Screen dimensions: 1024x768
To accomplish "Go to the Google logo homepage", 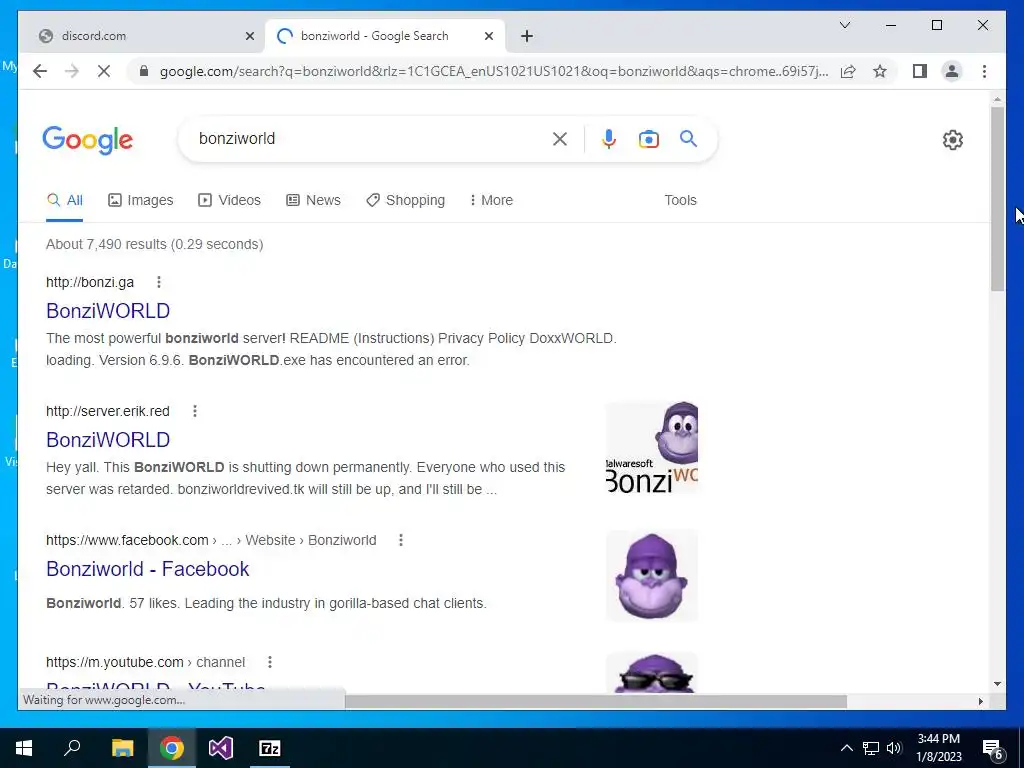I will 88,140.
